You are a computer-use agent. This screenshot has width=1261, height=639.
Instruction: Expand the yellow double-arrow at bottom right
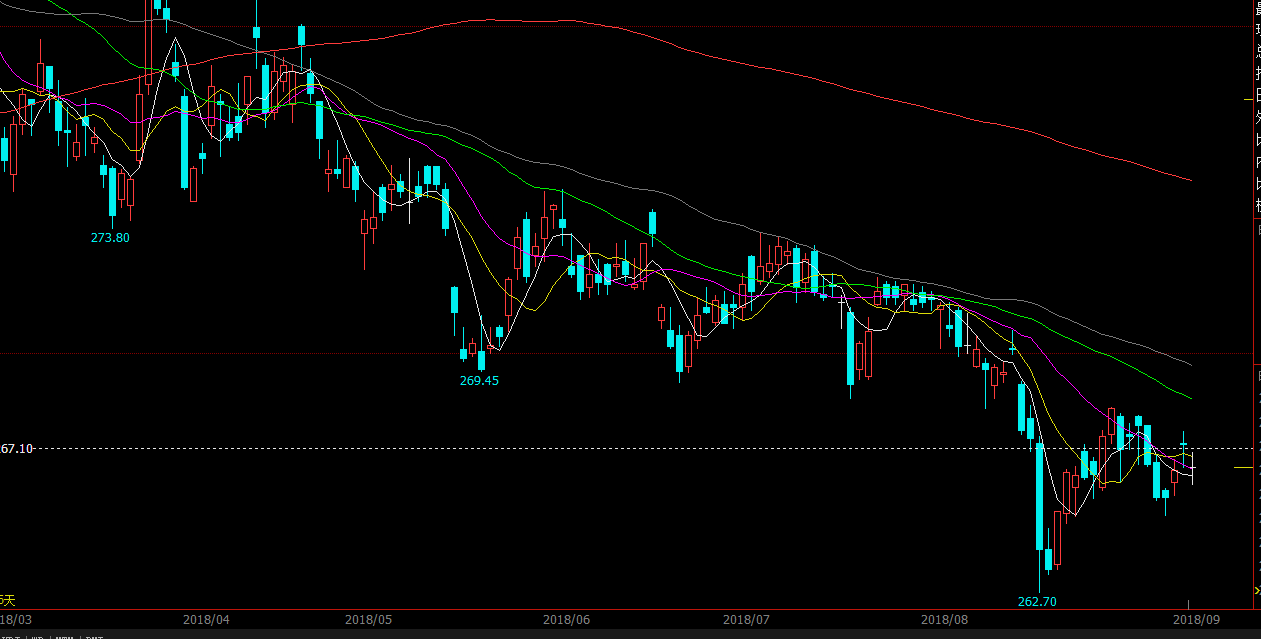(x=1257, y=590)
